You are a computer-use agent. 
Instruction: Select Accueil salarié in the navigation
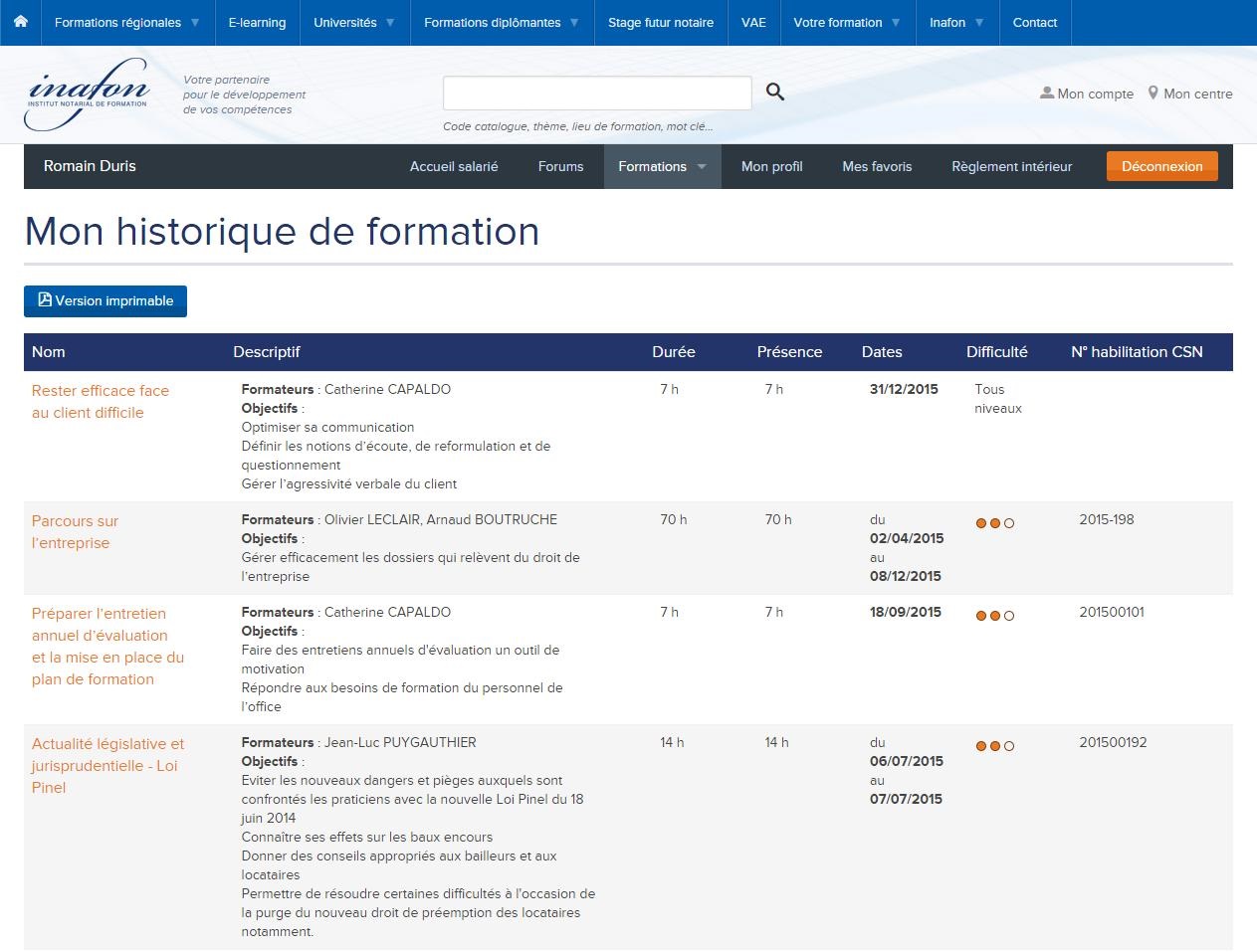point(454,166)
